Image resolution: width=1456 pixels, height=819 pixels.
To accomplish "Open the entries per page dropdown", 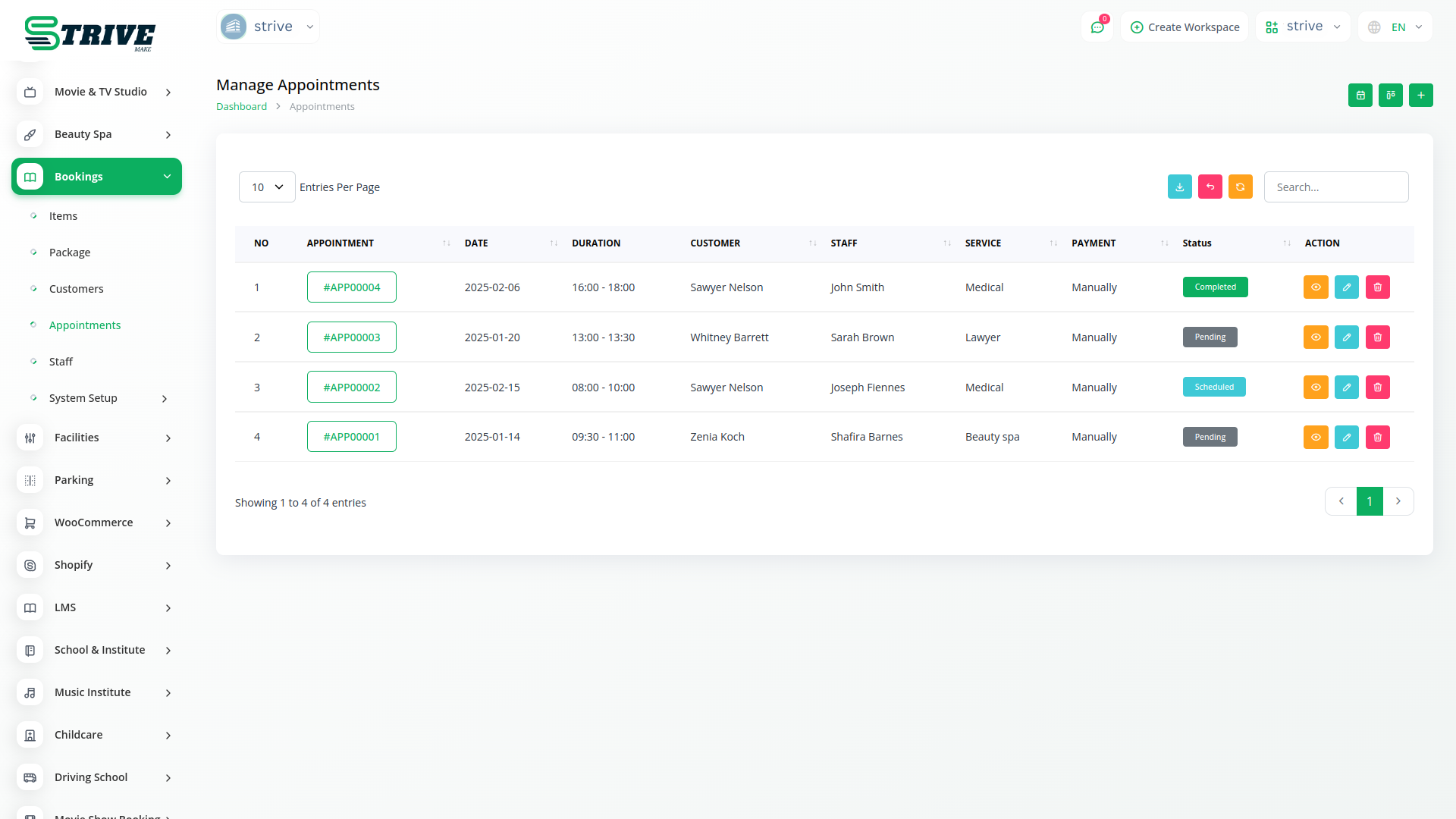I will pos(267,187).
